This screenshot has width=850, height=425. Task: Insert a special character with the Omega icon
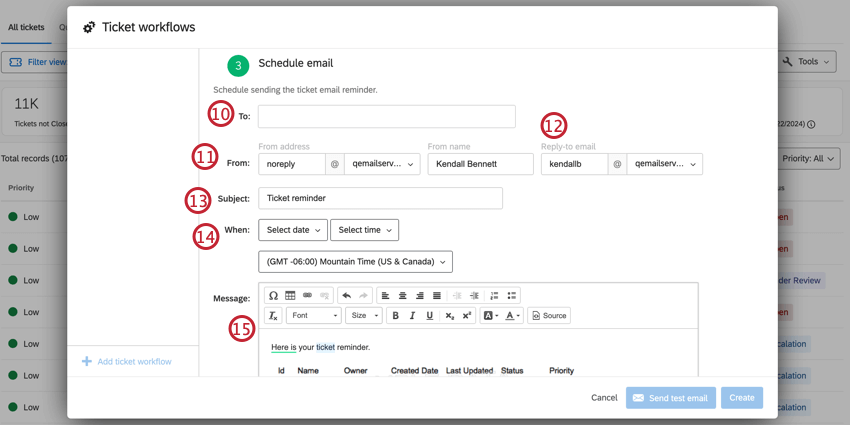(x=274, y=295)
